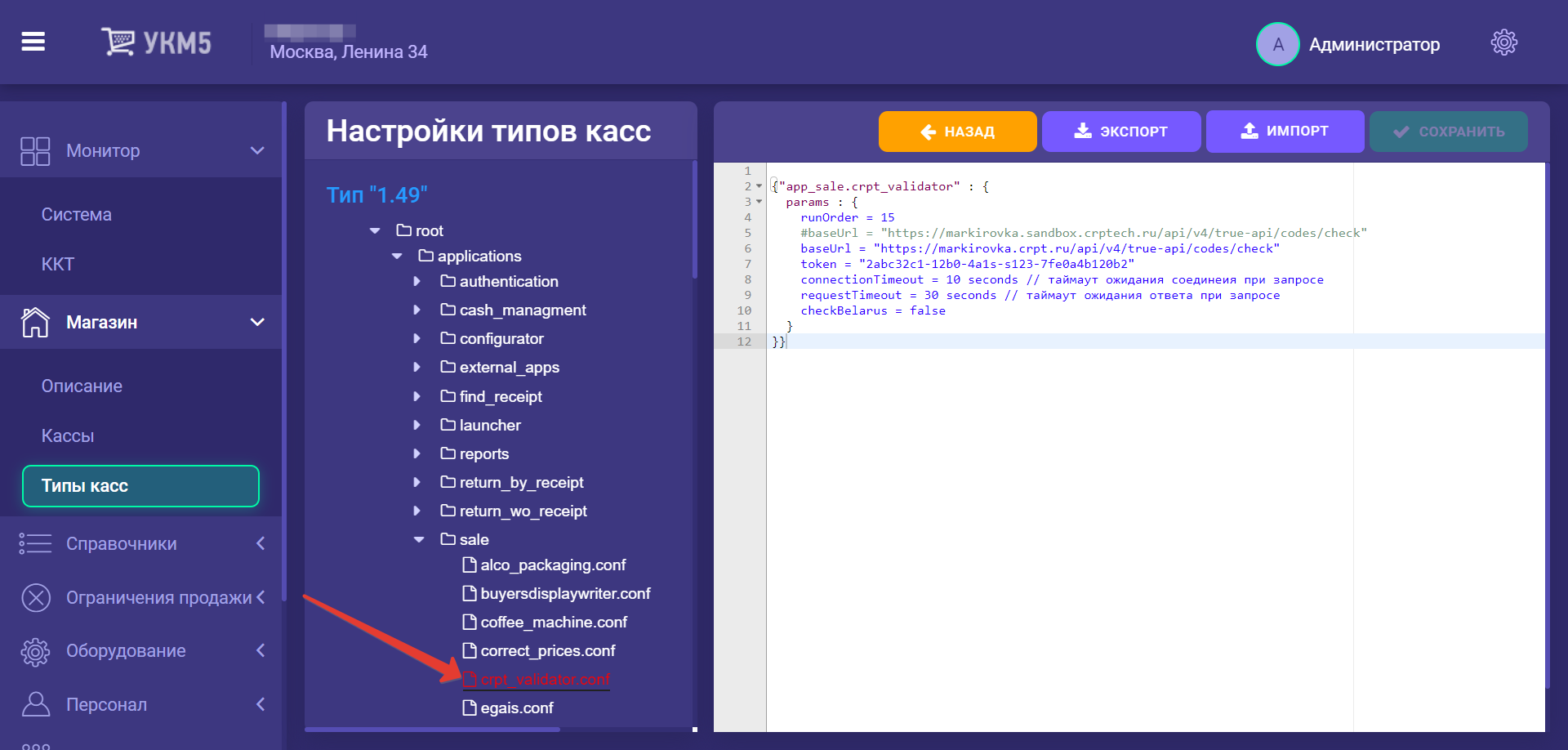
Task: Click the Монитор dashboard icon
Action: click(x=35, y=151)
